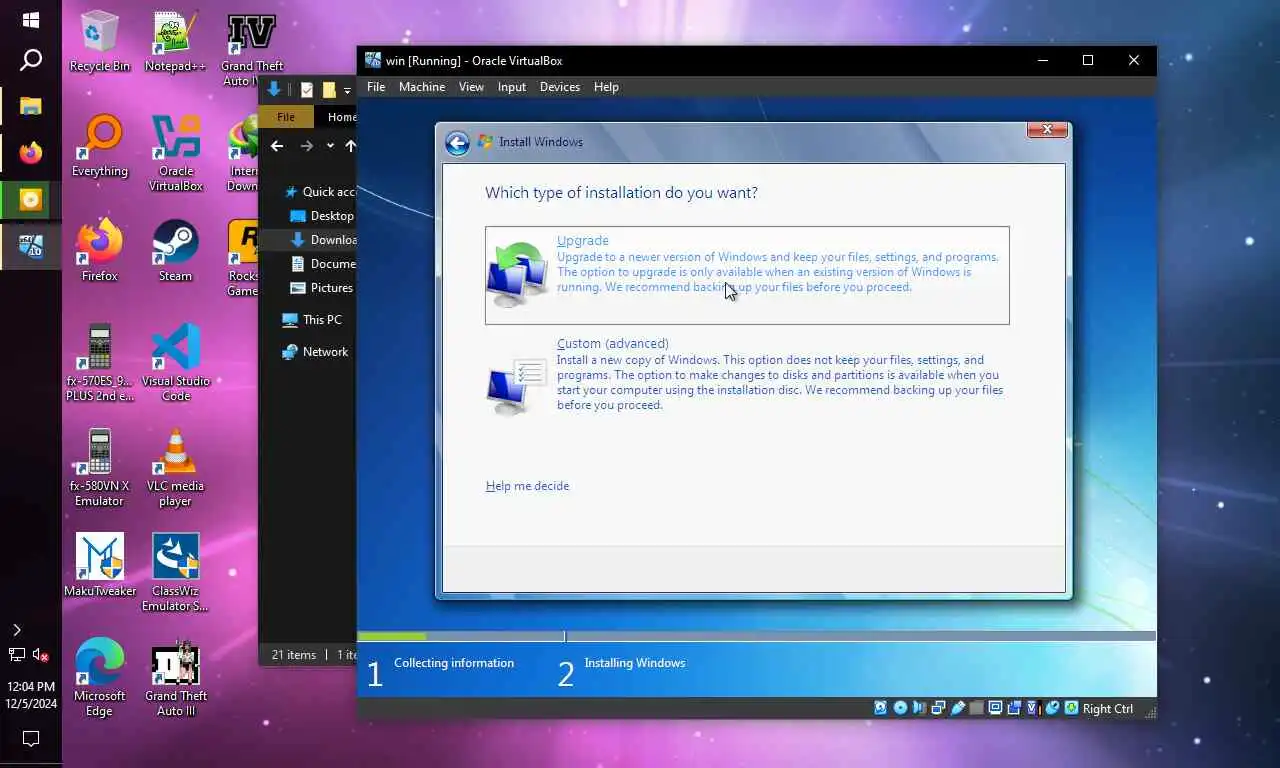Select Downloads in Explorer navigation pane
Screen dimensions: 1280x768
pos(322,240)
